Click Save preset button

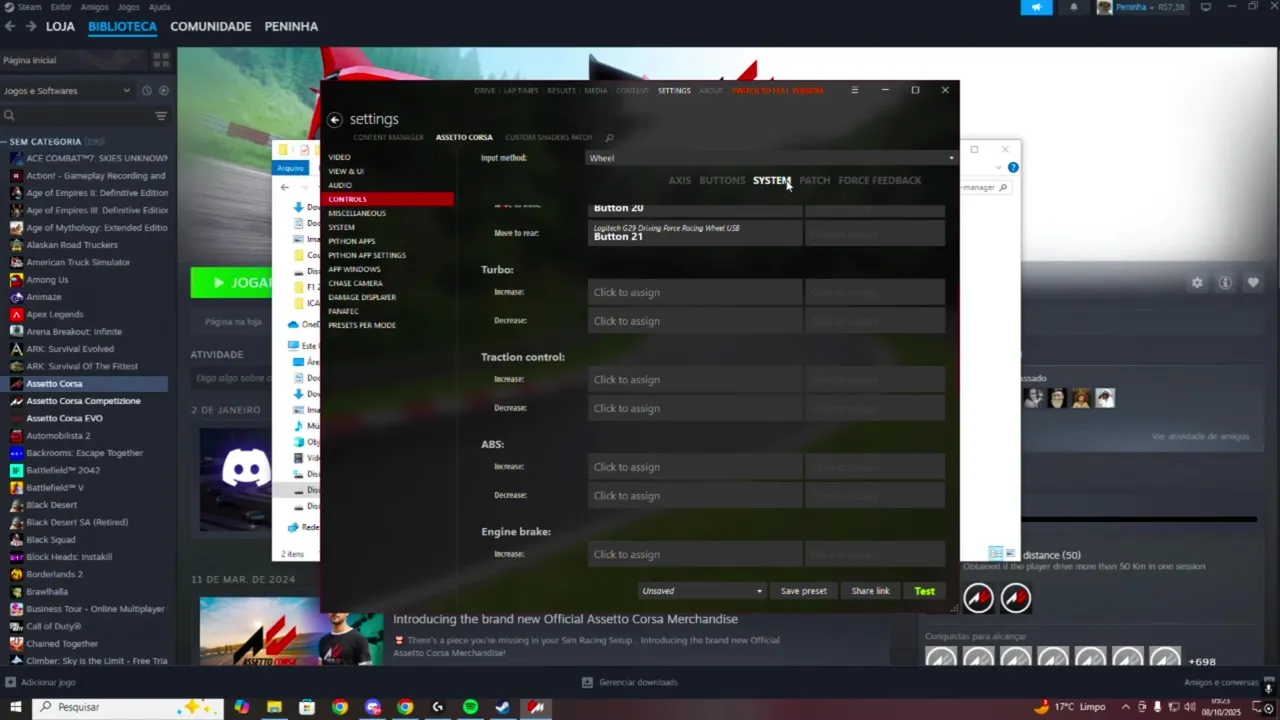[804, 591]
